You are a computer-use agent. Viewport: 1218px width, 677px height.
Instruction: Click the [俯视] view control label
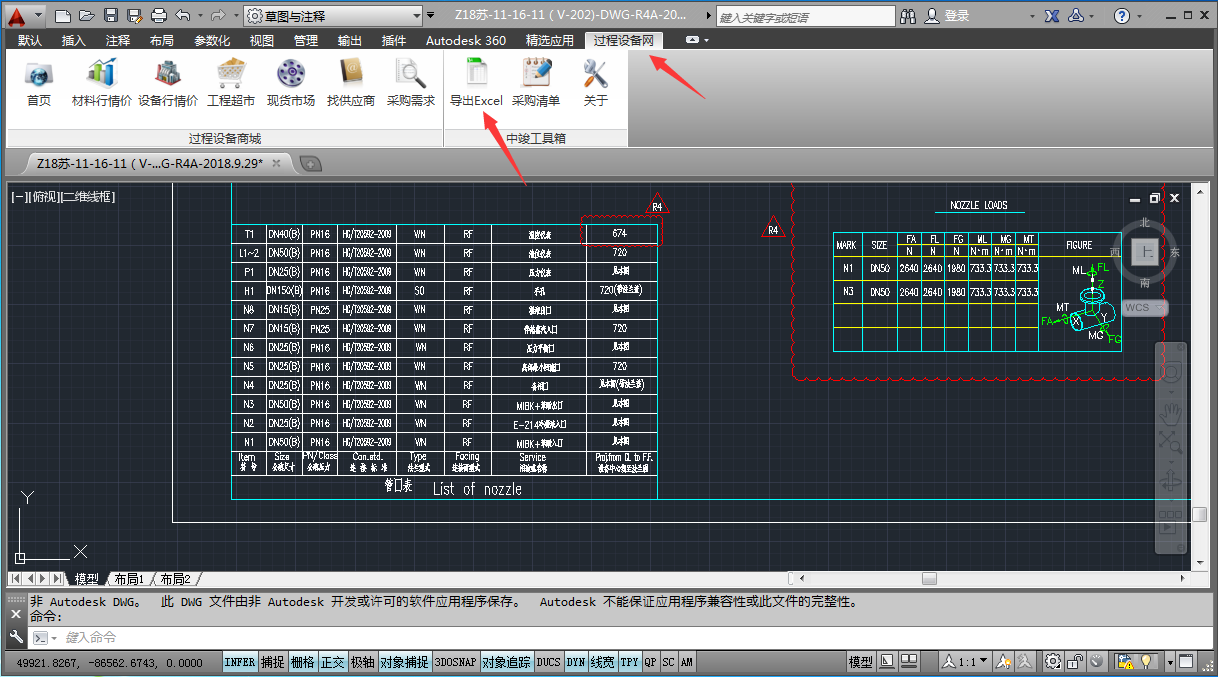tap(43, 197)
